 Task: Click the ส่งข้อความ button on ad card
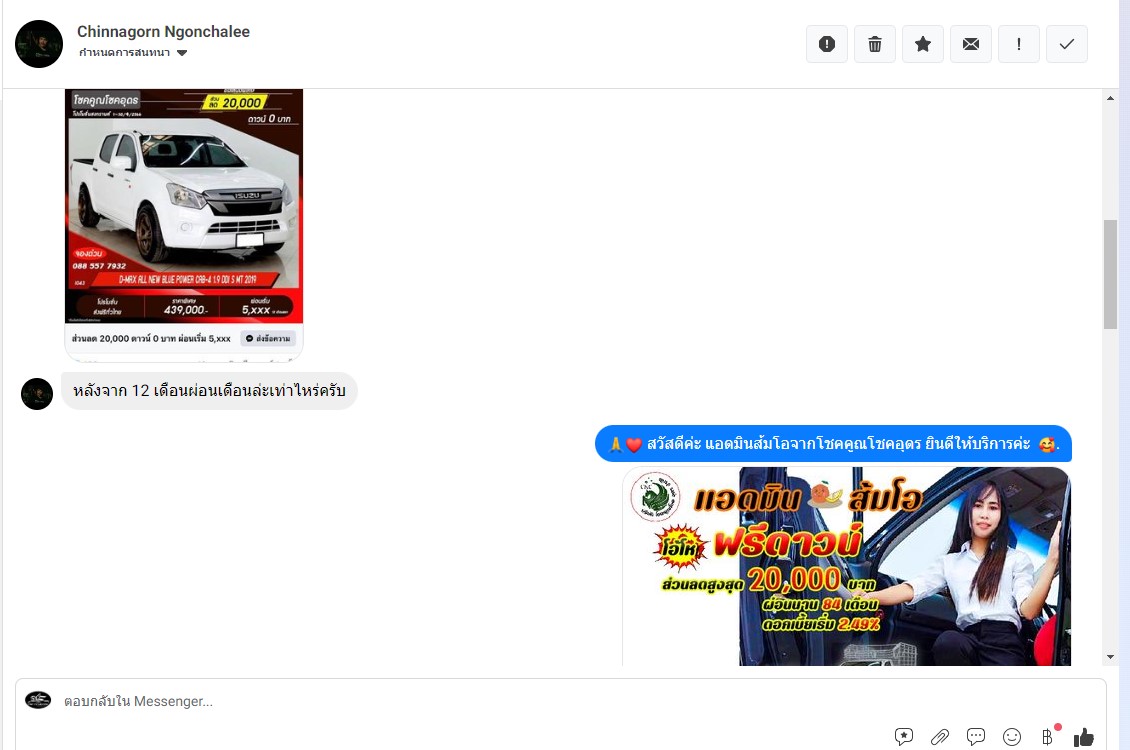[x=268, y=339]
